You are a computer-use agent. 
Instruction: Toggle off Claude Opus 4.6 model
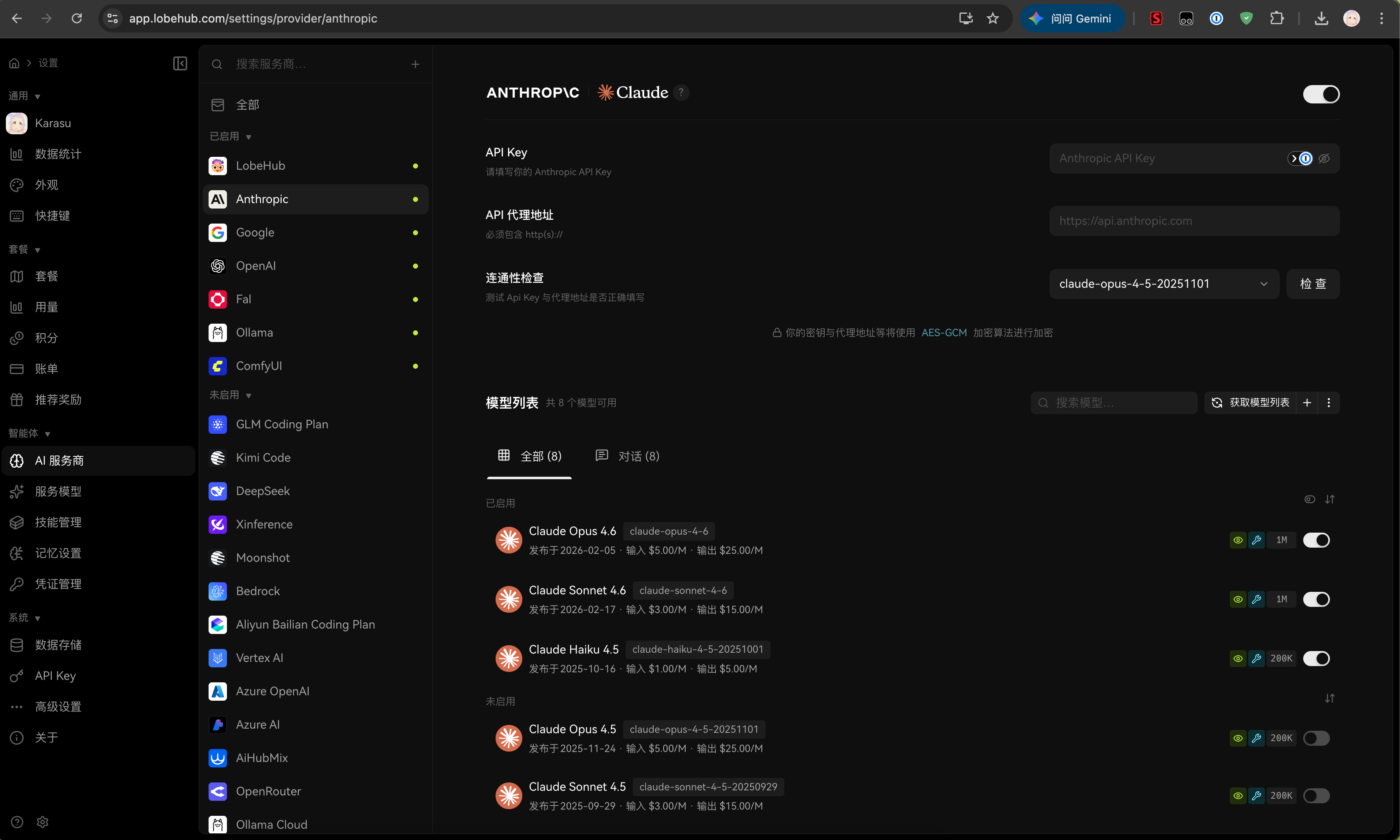[1316, 540]
